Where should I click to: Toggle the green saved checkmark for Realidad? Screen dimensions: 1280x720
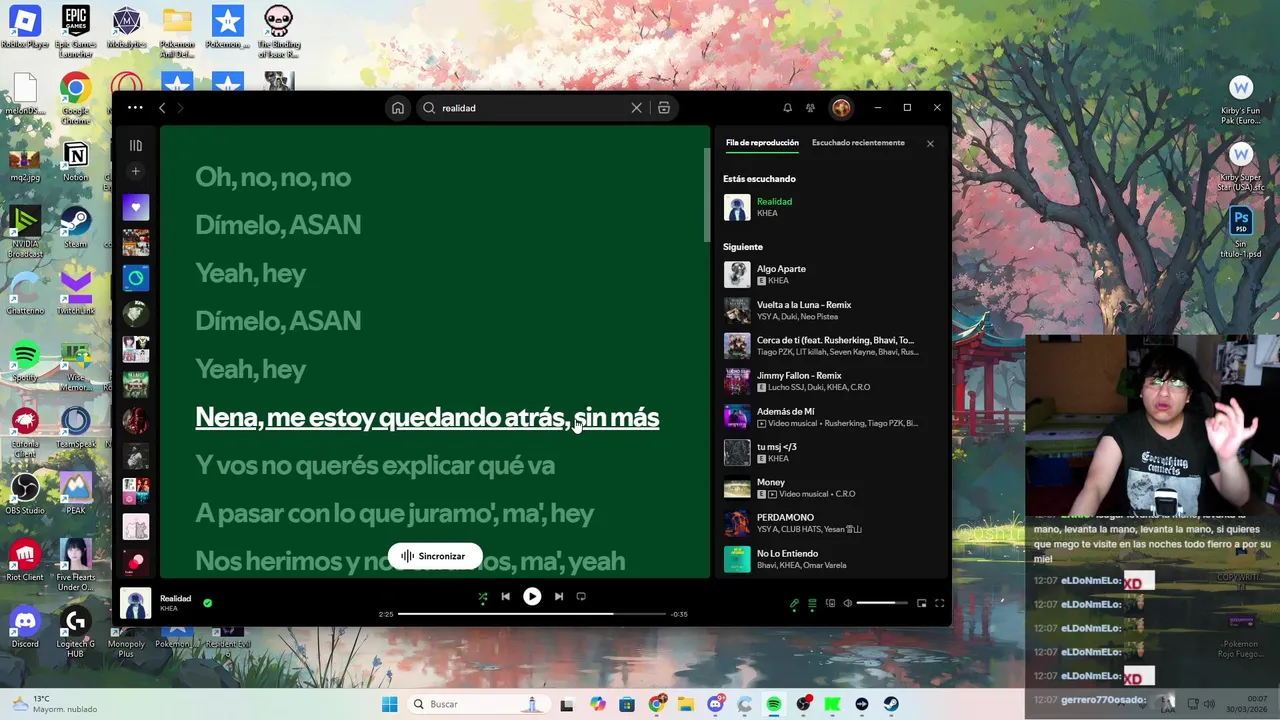pos(207,603)
